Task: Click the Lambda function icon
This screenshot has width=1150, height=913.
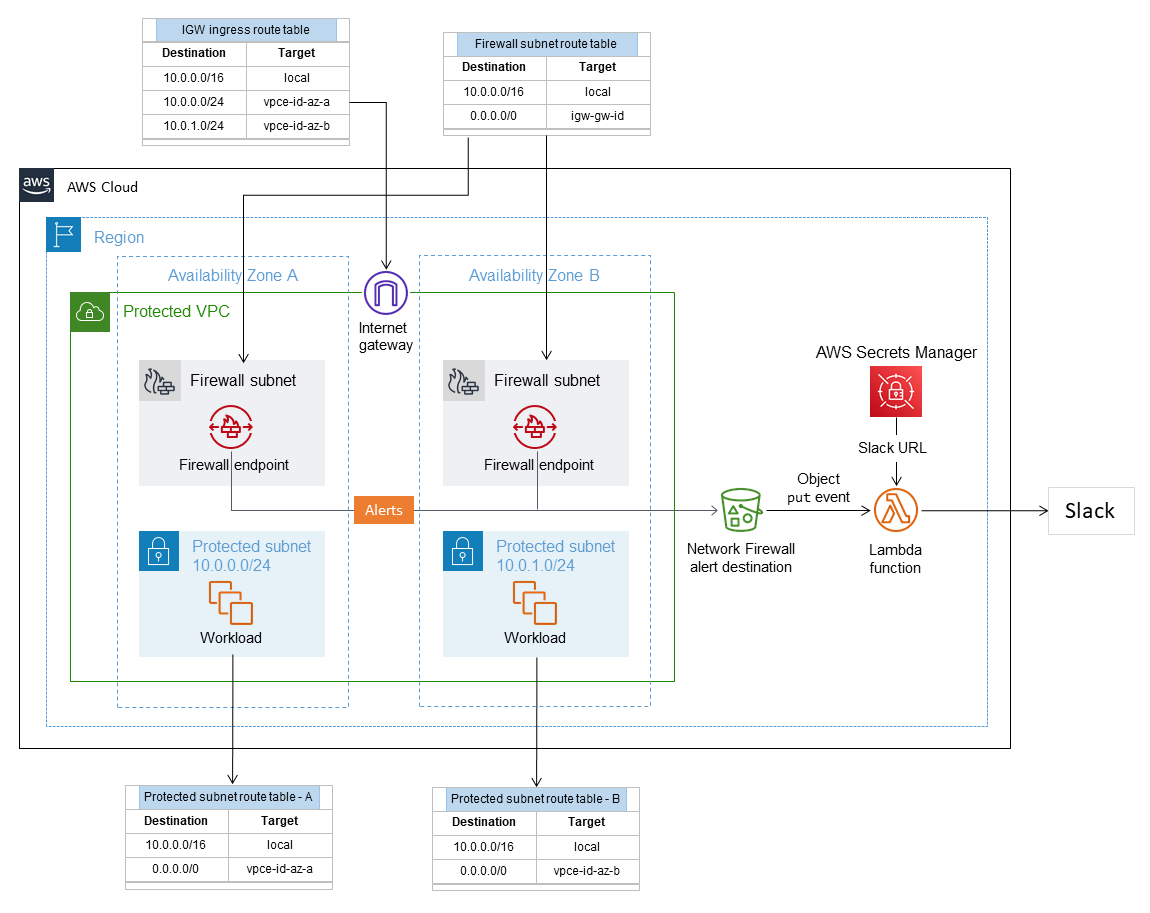Action: (x=895, y=509)
